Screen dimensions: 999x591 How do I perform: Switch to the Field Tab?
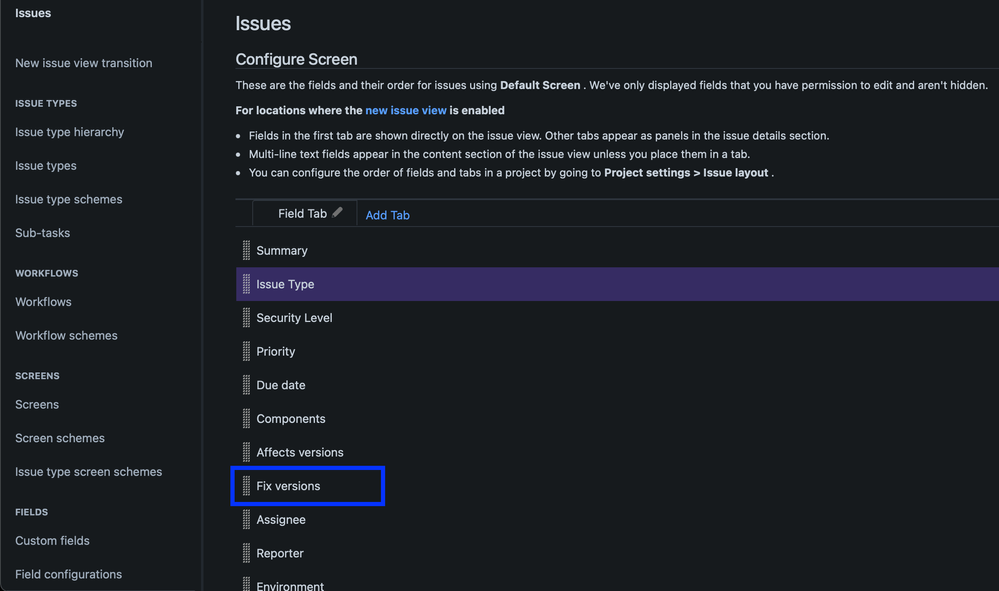(303, 213)
